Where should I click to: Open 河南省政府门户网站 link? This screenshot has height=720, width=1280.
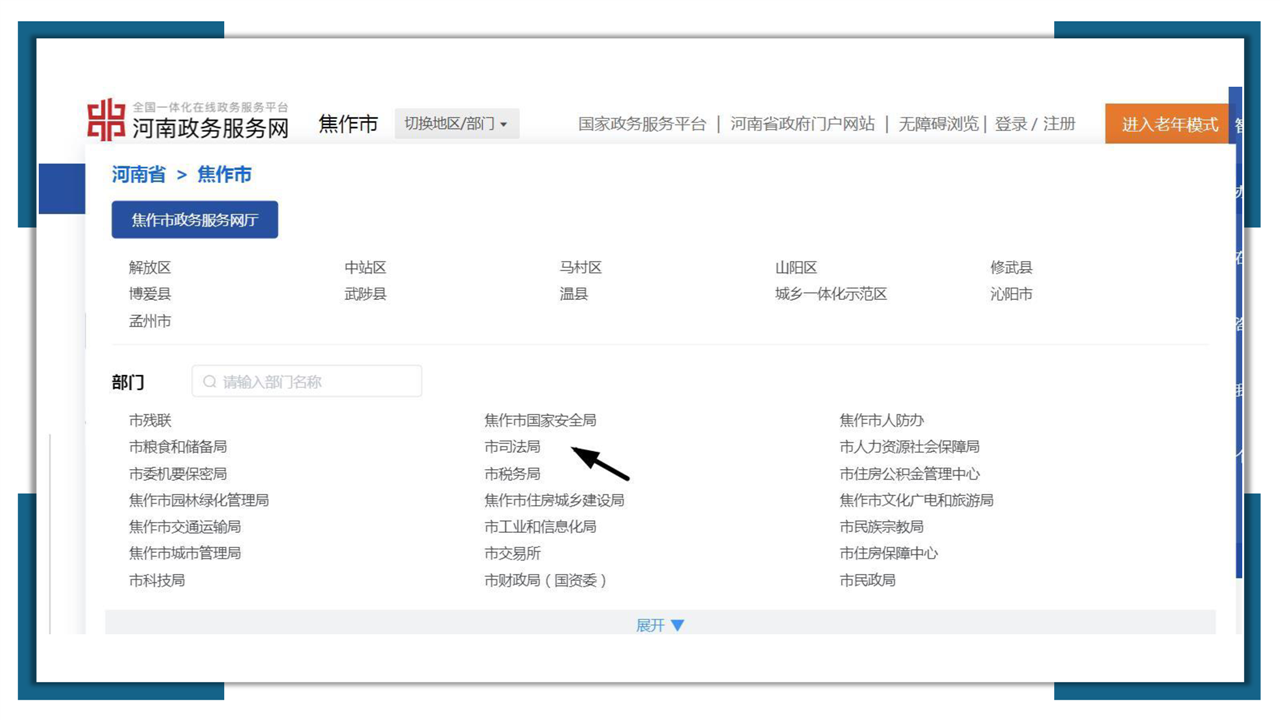point(802,124)
